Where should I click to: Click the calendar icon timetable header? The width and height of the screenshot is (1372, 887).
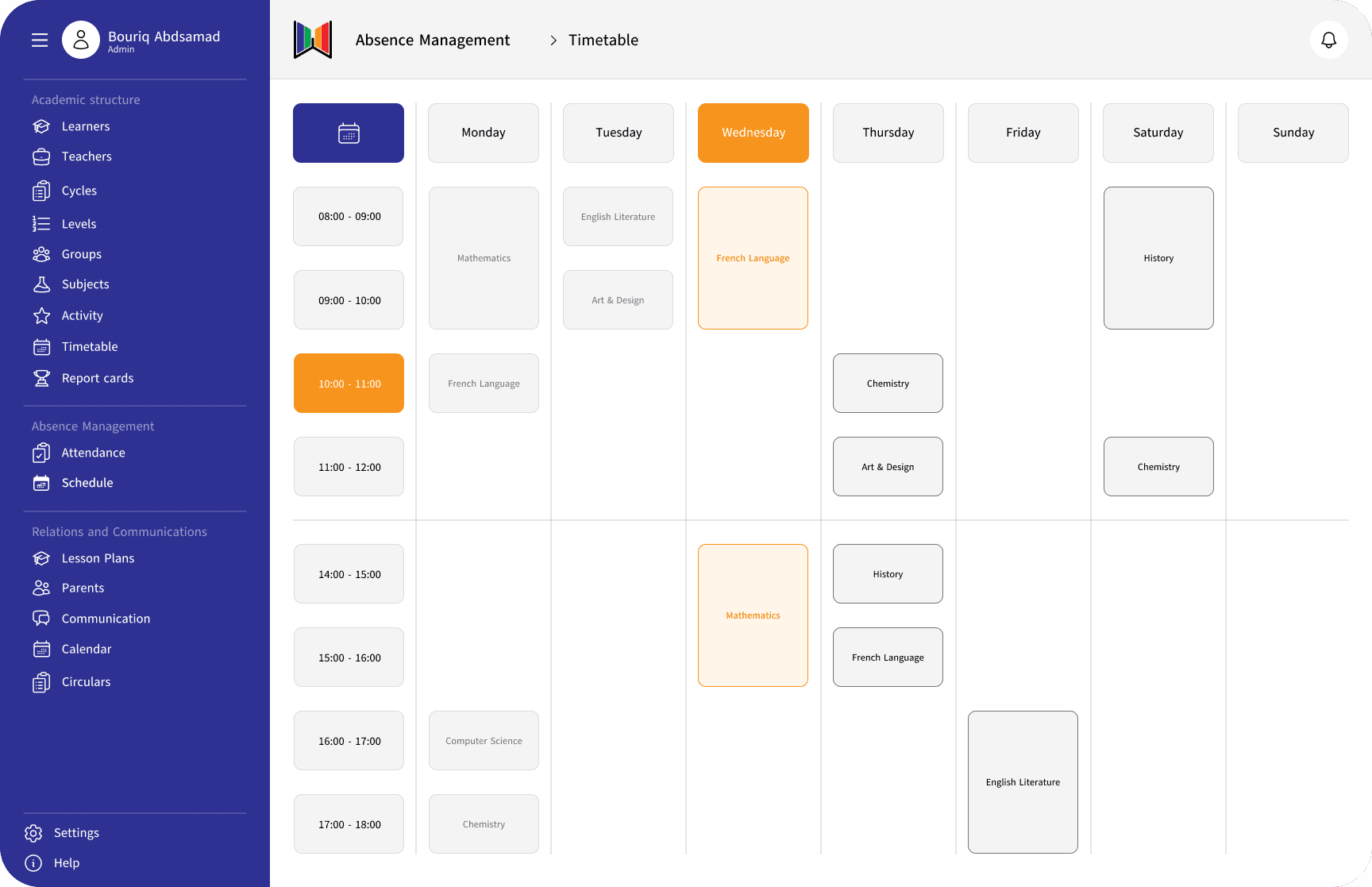(349, 133)
